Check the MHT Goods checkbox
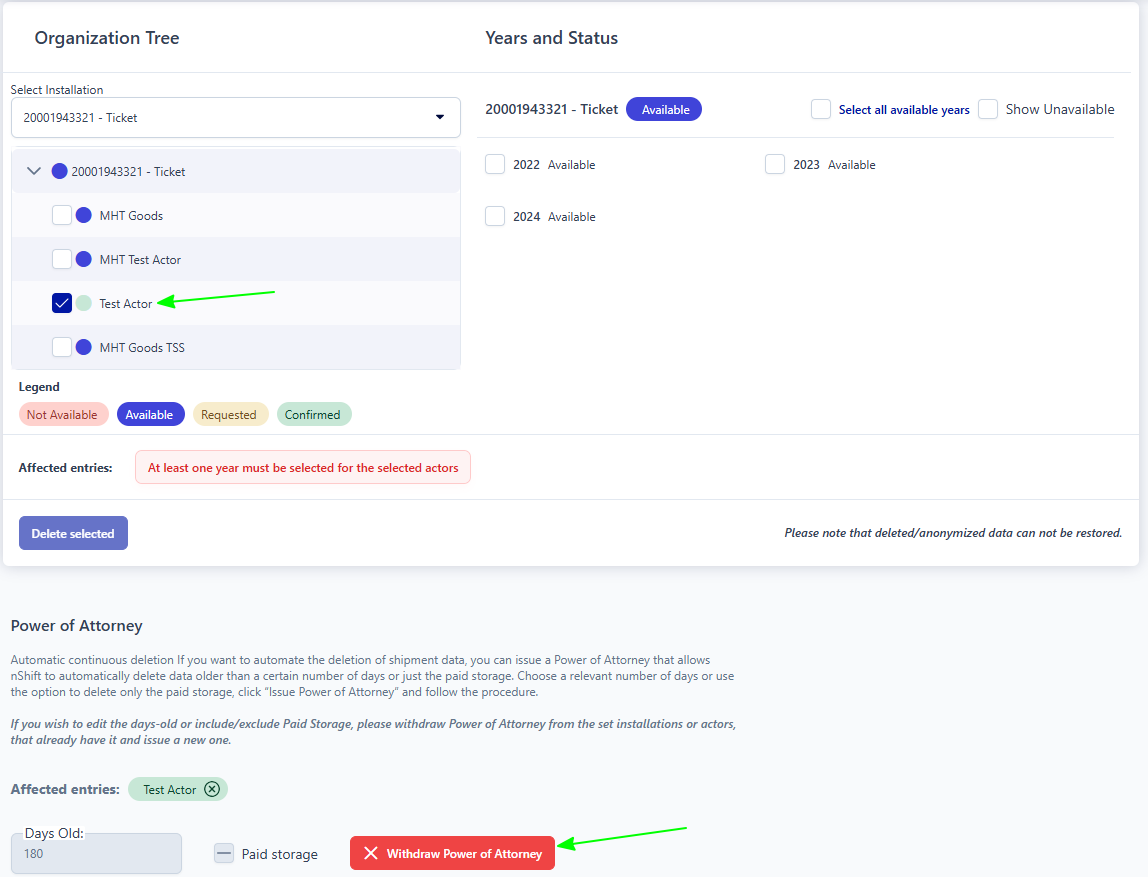Screen dimensions: 1148x877 pos(62,215)
